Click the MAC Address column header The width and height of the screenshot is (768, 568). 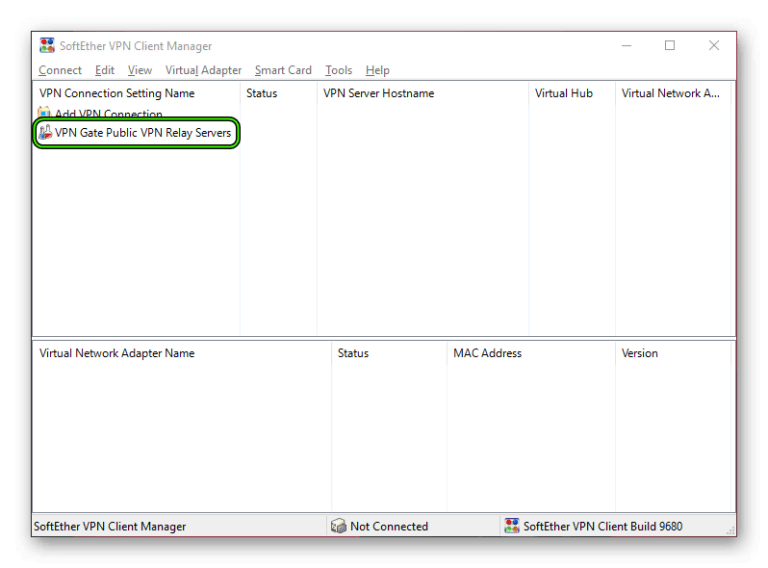click(x=487, y=353)
